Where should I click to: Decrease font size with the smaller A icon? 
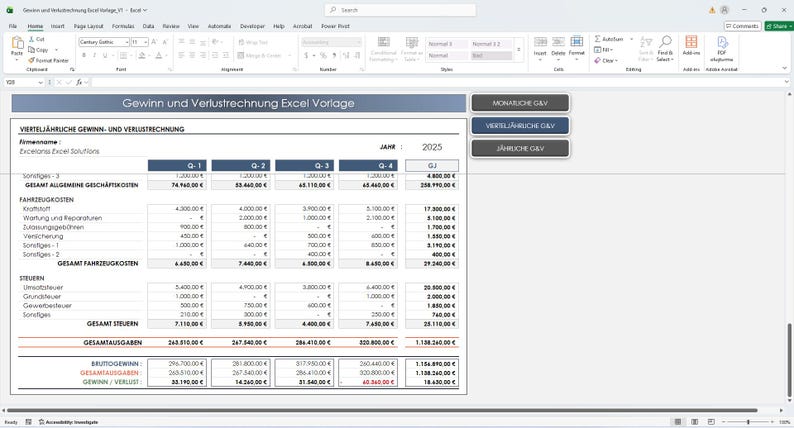165,42
